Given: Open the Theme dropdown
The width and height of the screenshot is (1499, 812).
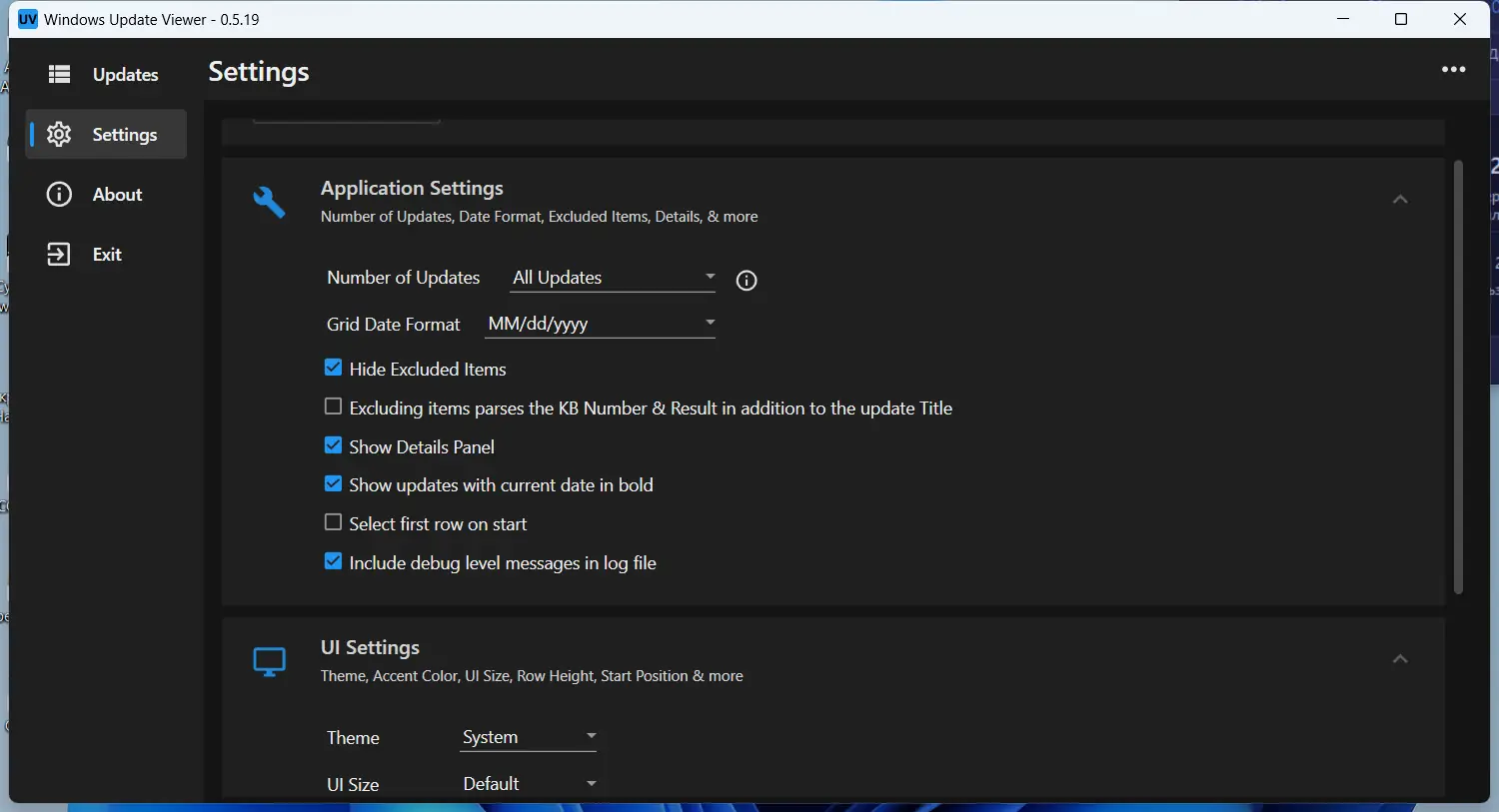Looking at the screenshot, I should pos(529,737).
